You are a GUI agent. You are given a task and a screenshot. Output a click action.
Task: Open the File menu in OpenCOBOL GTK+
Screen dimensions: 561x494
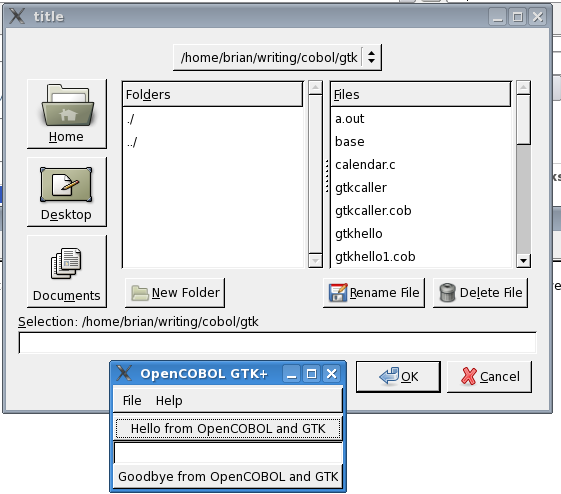(132, 400)
